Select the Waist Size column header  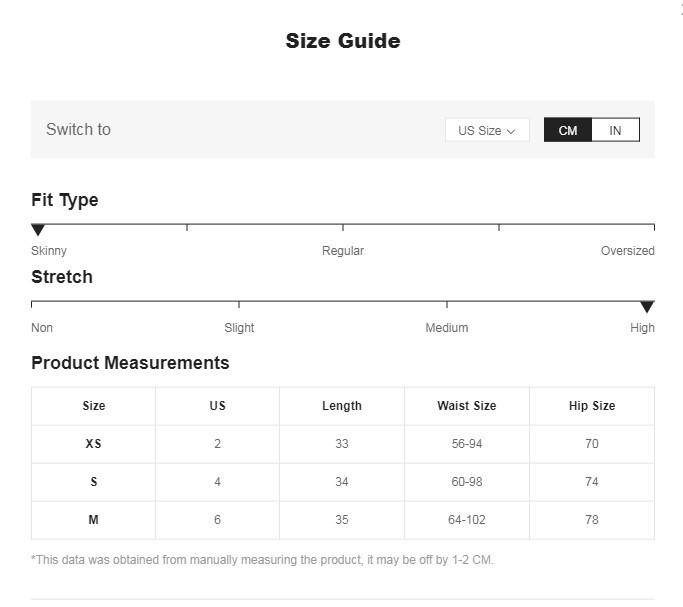coord(466,406)
